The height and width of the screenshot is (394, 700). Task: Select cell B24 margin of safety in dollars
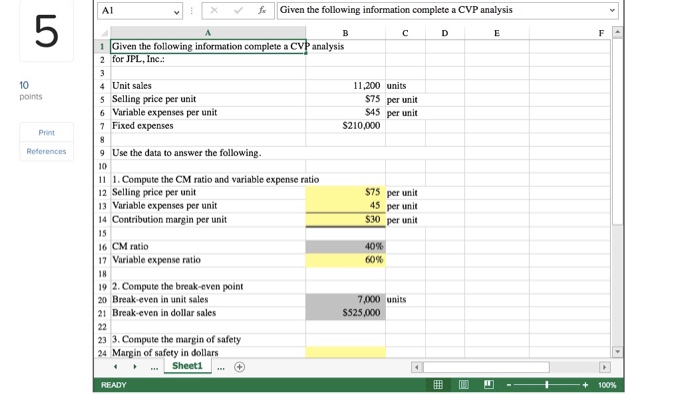pyautogui.click(x=346, y=353)
